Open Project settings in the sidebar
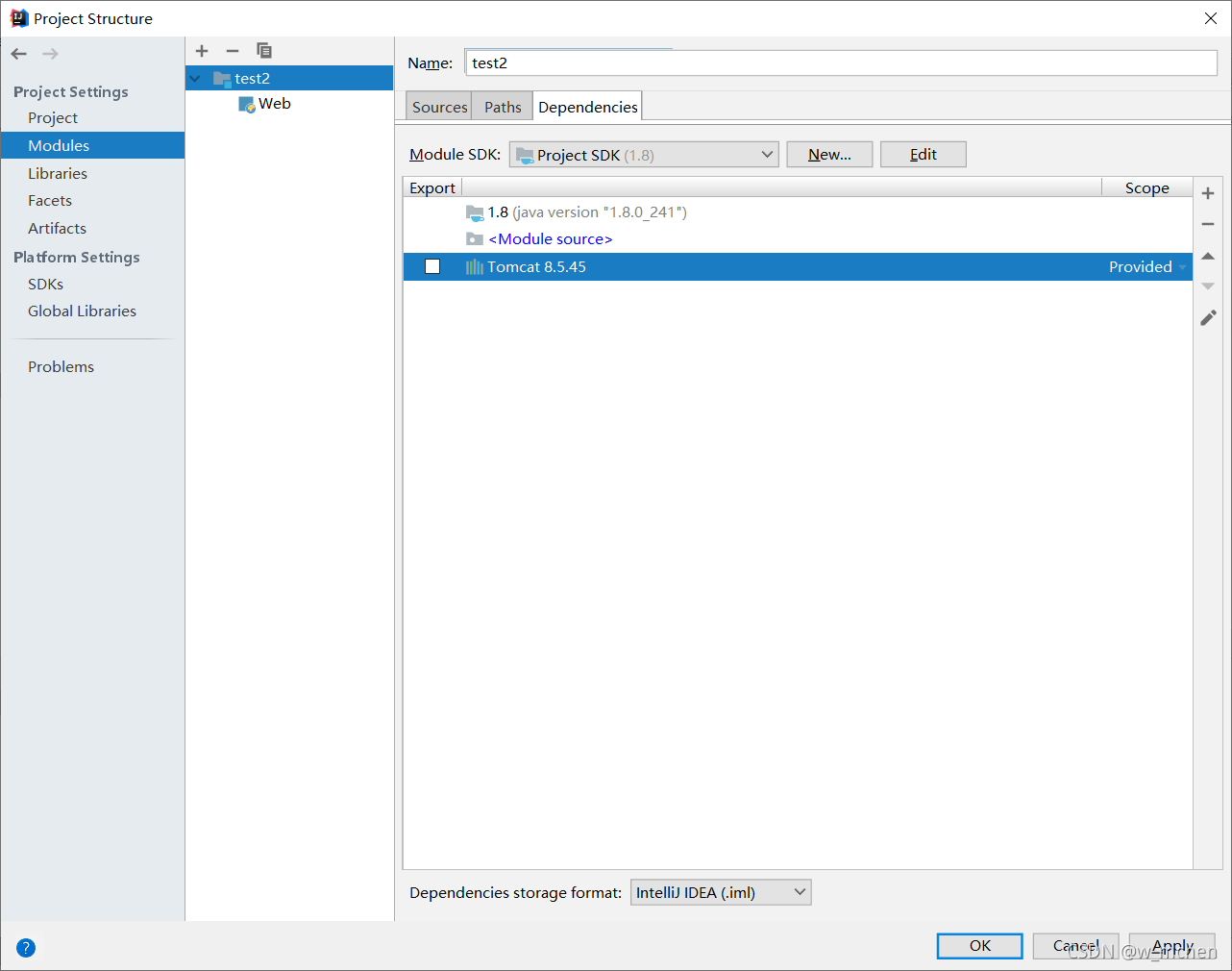Viewport: 1232px width, 971px height. coord(53,118)
